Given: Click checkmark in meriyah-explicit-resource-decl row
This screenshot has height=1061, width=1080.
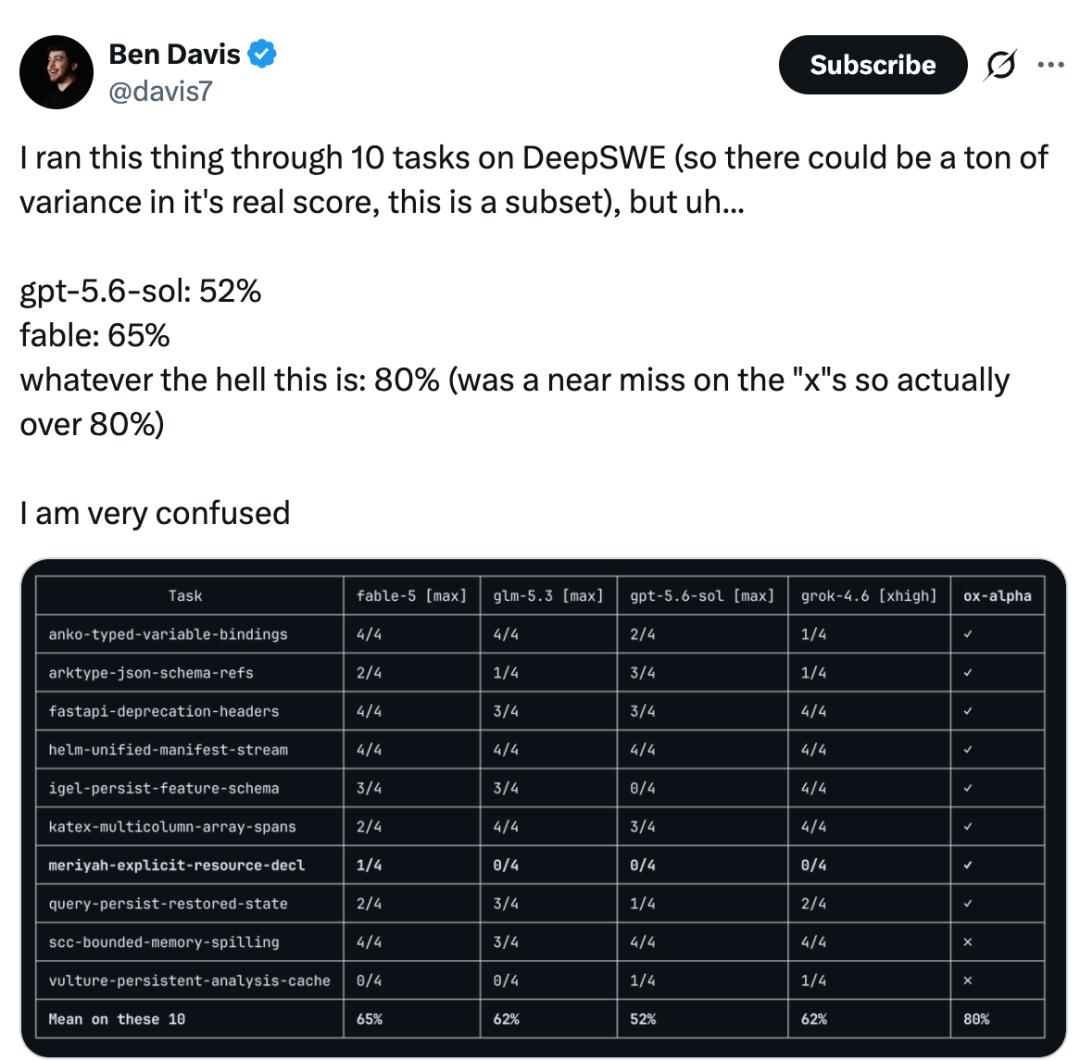Looking at the screenshot, I should [x=968, y=865].
